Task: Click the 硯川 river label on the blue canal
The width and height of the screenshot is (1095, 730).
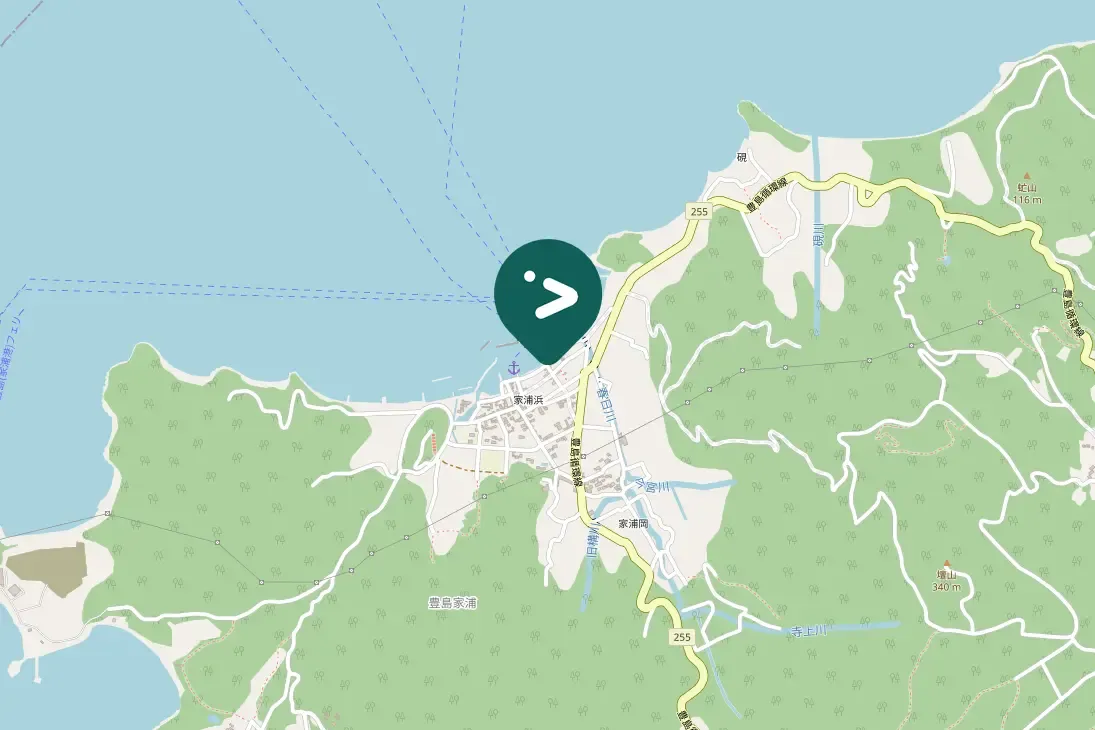Action: click(818, 235)
